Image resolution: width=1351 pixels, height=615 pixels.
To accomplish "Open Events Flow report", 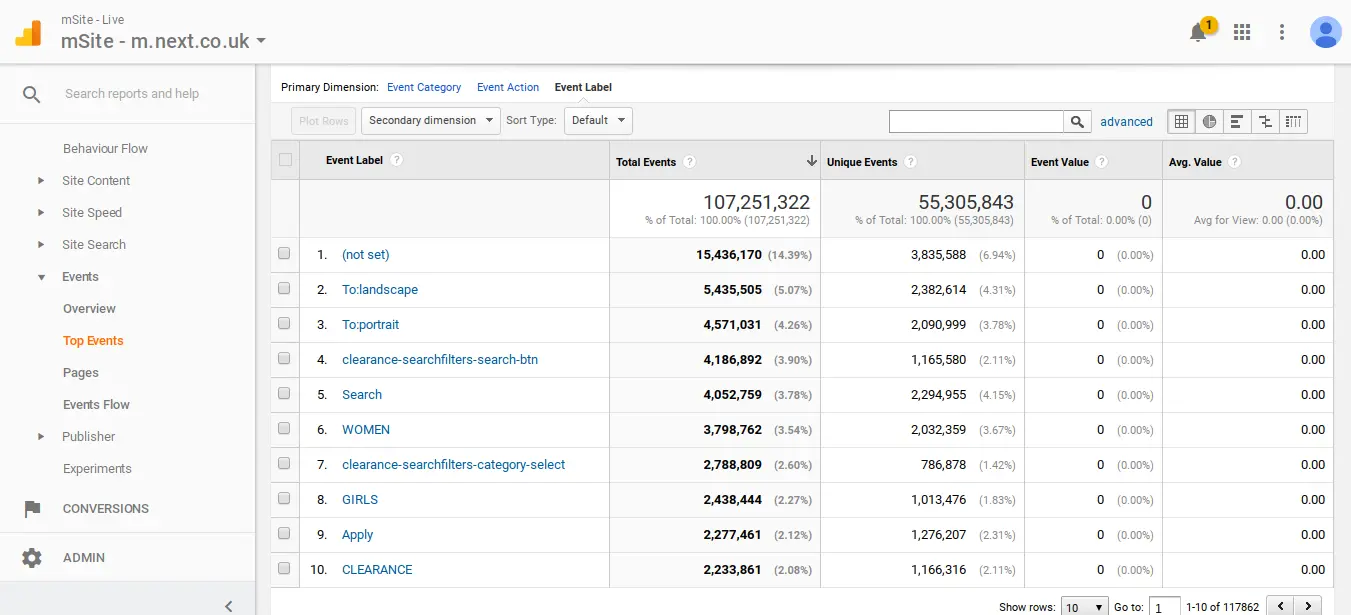I will click(x=96, y=405).
